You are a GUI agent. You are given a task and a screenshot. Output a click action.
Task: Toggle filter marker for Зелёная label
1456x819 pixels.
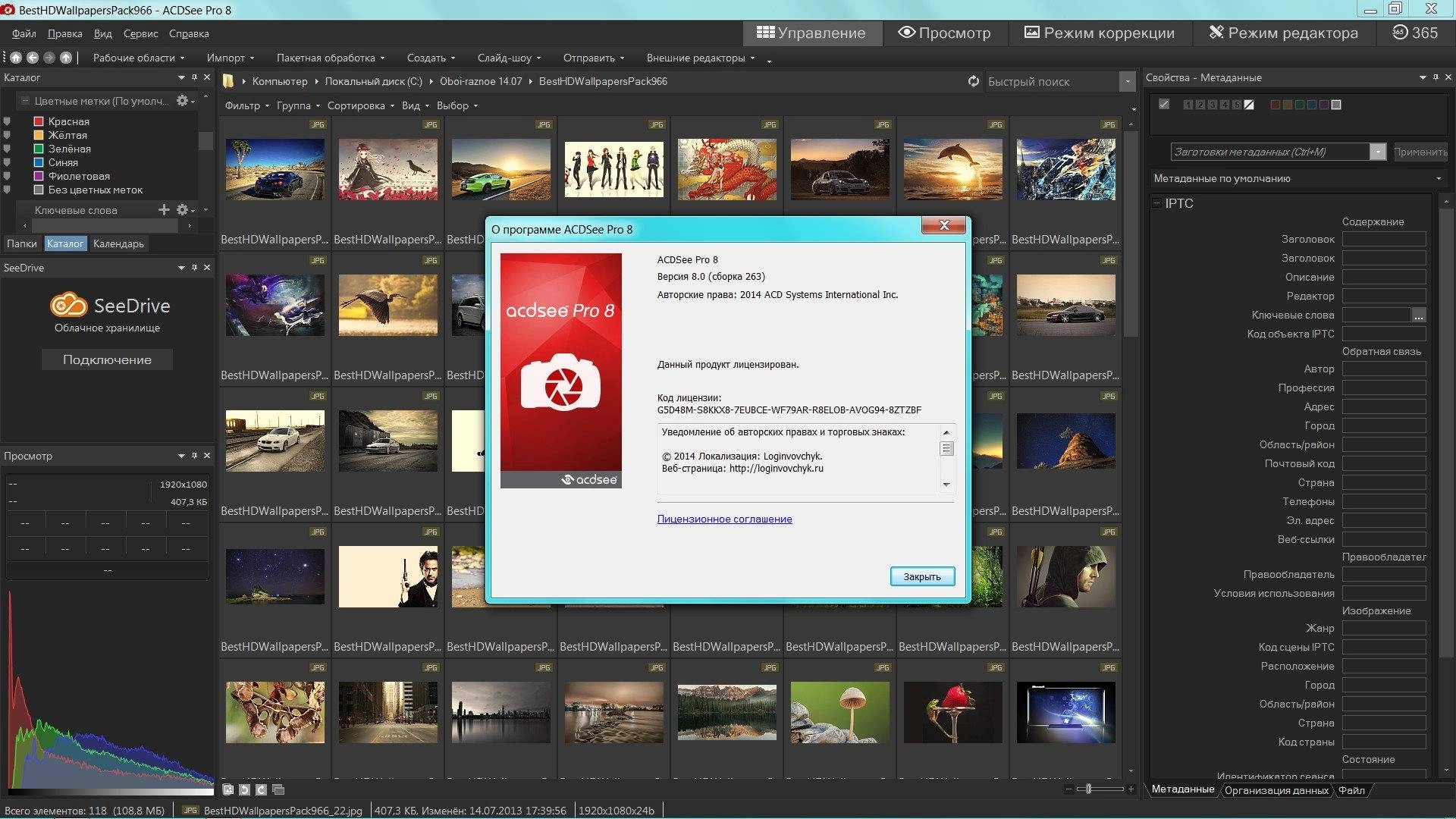coord(7,149)
